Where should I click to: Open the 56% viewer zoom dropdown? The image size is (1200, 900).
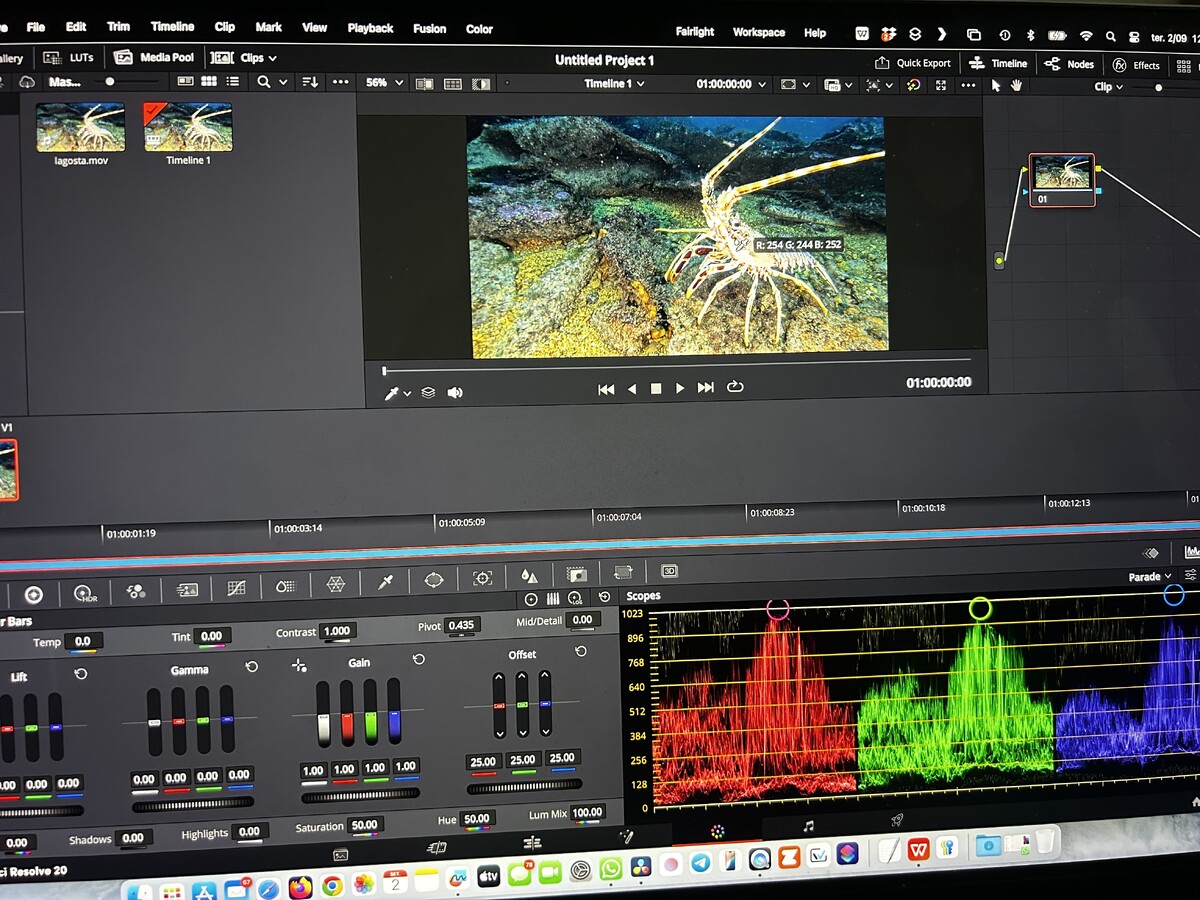click(x=384, y=83)
